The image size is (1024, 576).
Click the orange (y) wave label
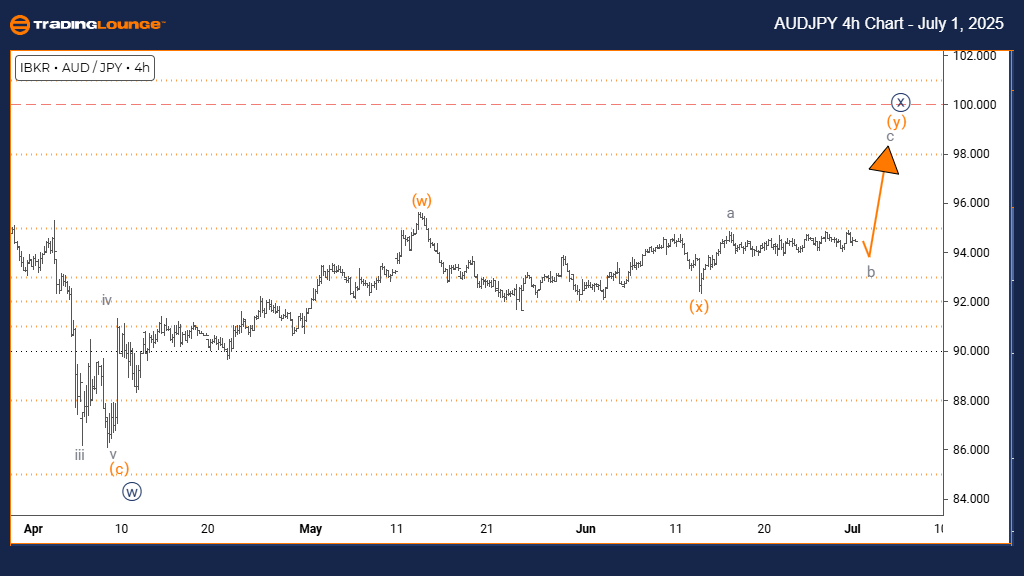(x=897, y=122)
